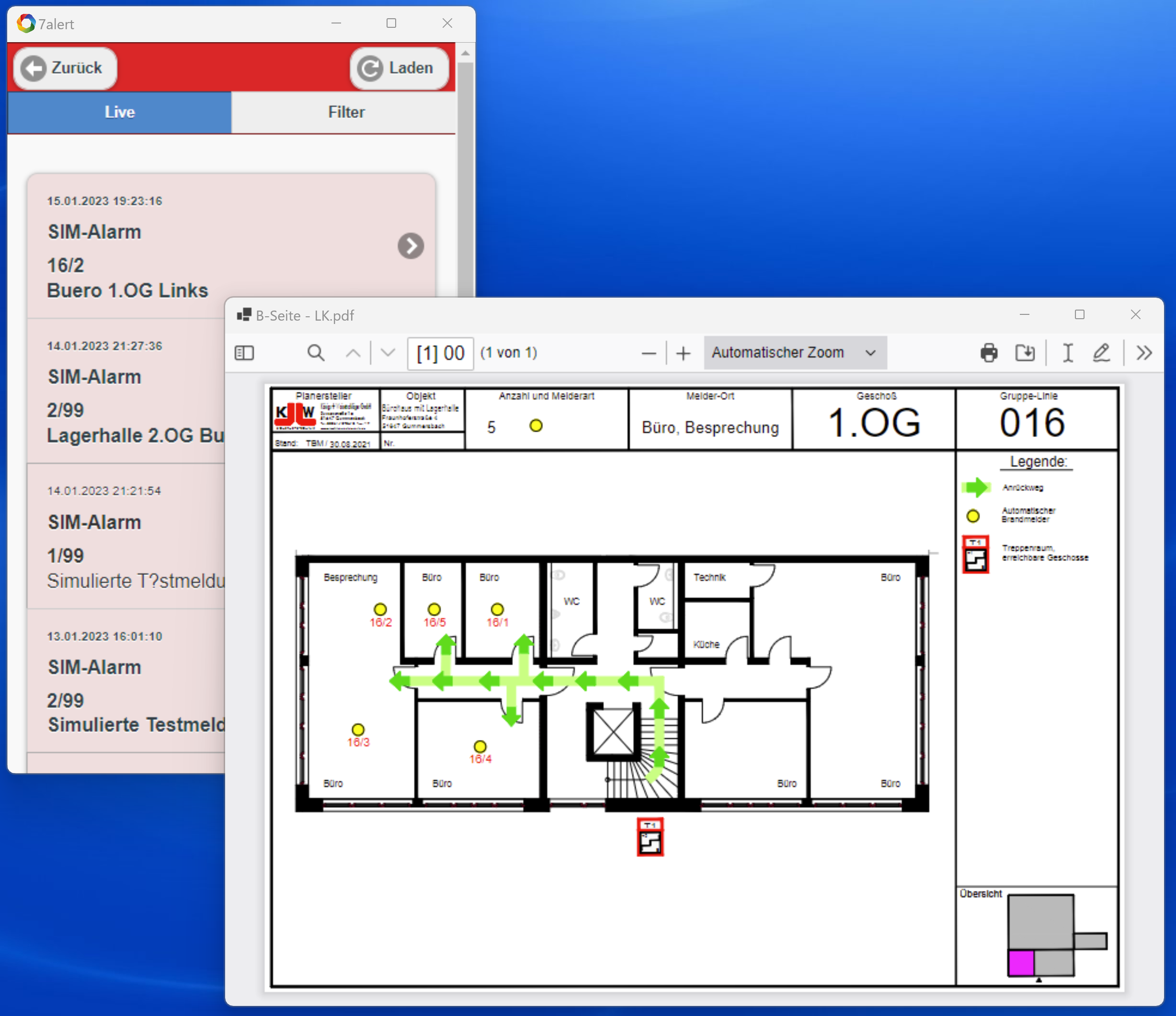Click detector 16/3 on the floor plan
1176x1016 pixels.
coord(358,729)
